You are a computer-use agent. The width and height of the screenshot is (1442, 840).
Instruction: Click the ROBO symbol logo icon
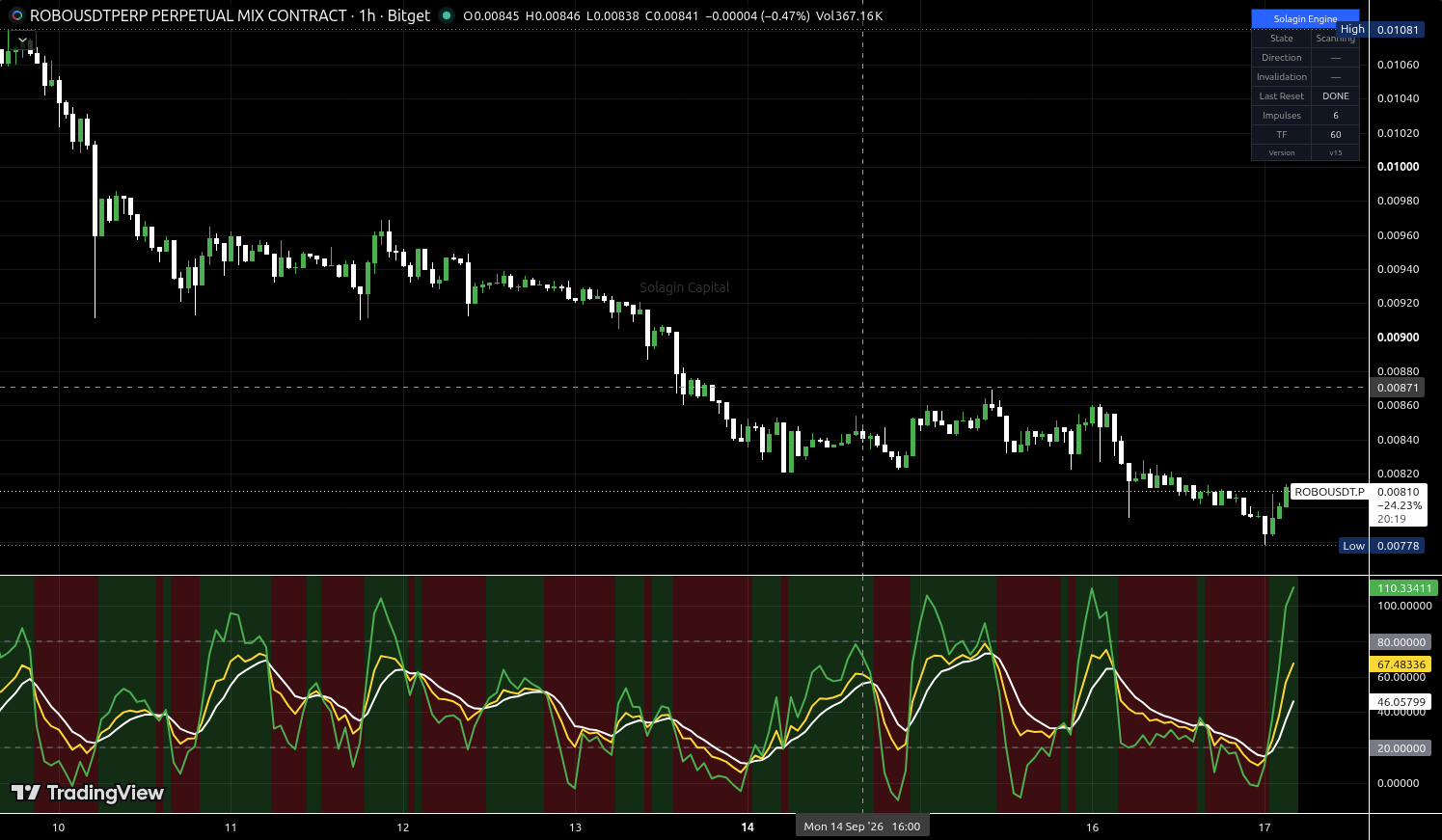16,15
